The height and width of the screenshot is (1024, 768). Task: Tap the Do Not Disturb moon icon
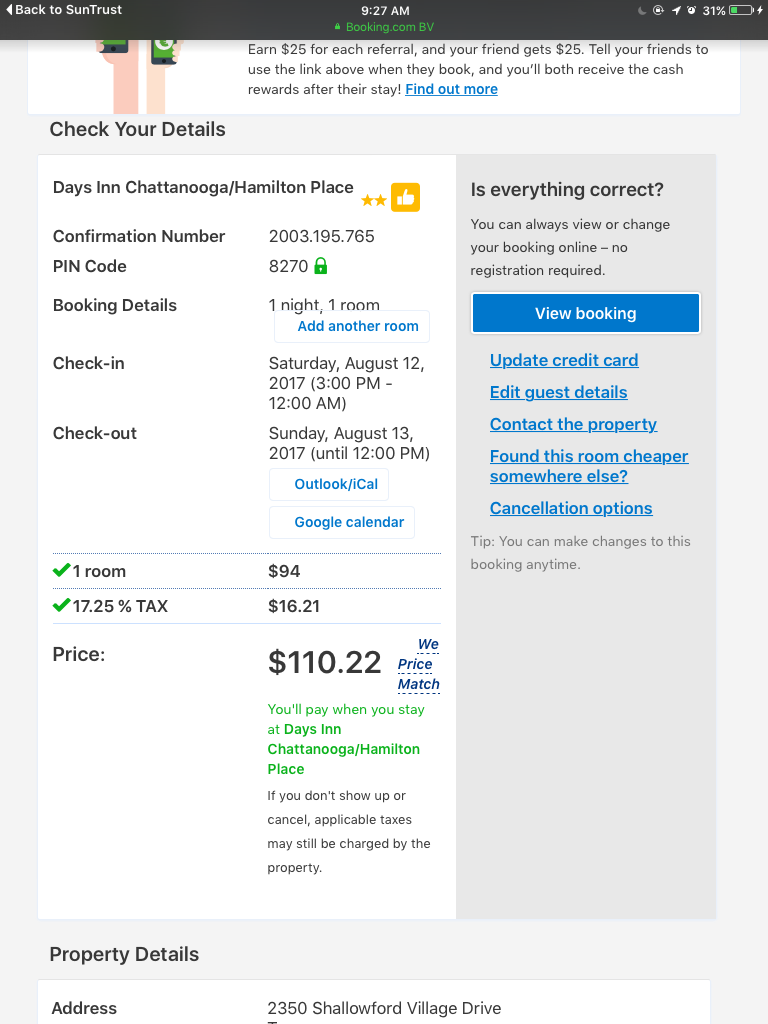coord(644,9)
